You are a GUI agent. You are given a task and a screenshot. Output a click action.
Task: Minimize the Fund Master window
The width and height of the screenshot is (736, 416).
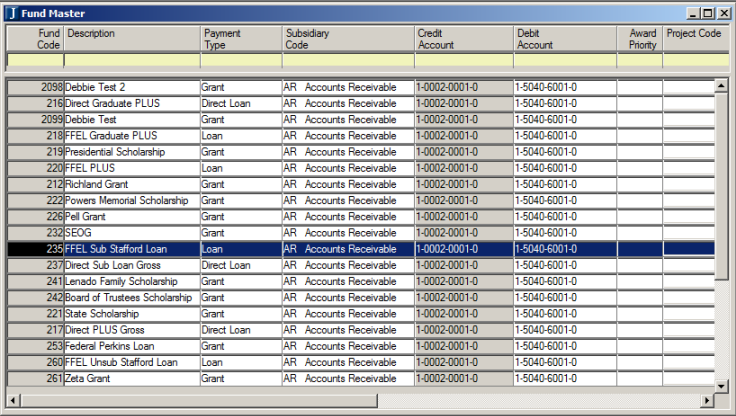[x=692, y=13]
